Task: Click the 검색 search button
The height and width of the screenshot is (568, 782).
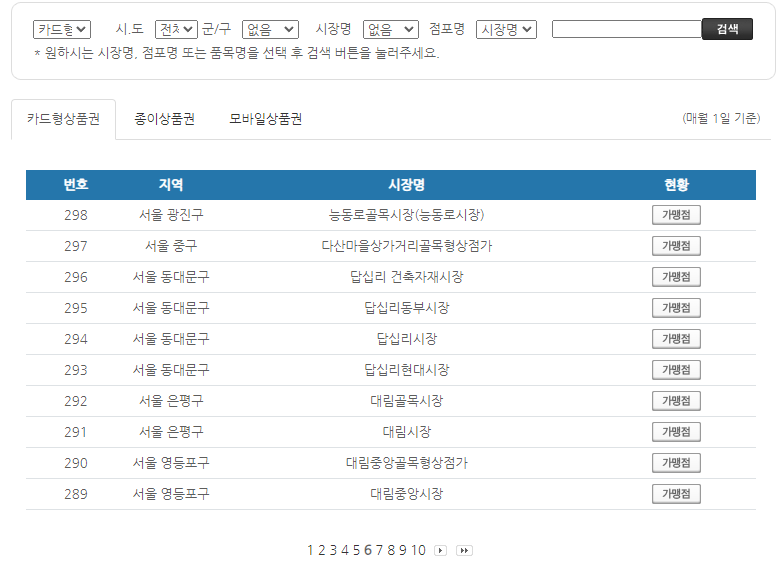Action: click(727, 29)
